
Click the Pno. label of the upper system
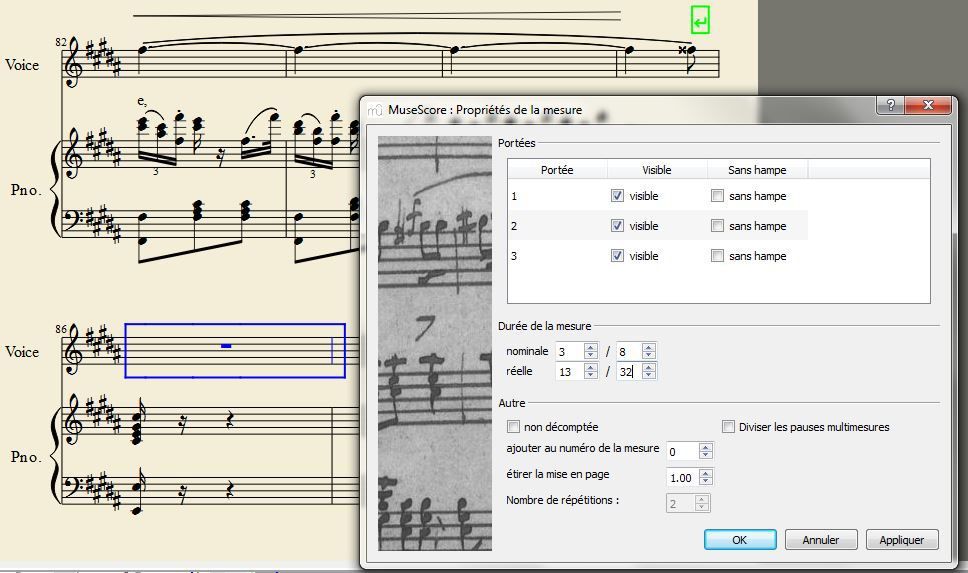pyautogui.click(x=26, y=190)
